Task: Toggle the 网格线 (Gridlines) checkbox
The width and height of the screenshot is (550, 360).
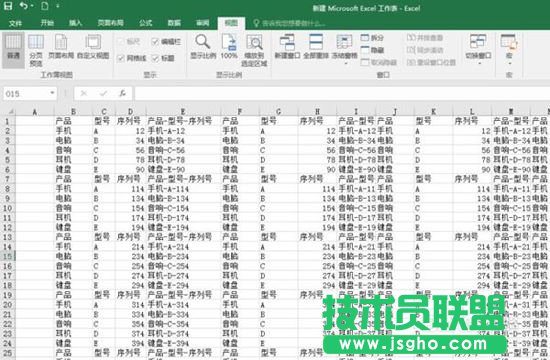Action: (x=120, y=58)
